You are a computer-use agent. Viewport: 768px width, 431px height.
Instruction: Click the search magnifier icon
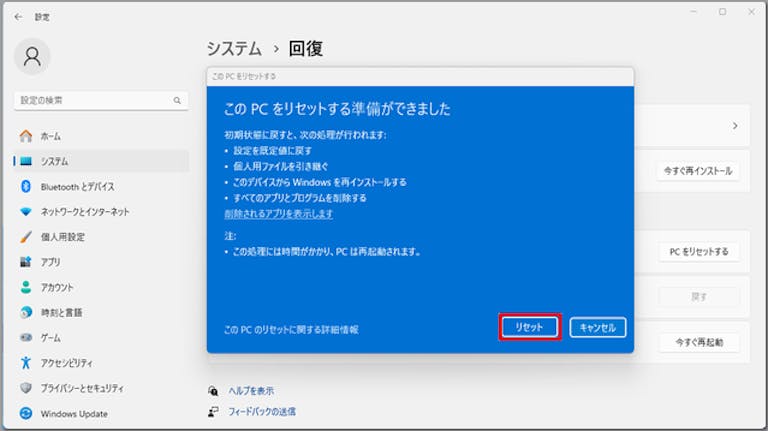click(177, 100)
